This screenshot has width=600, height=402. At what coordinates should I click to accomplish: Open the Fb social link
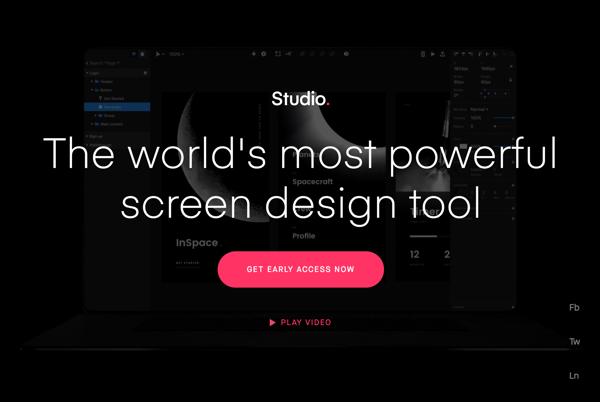tap(574, 308)
